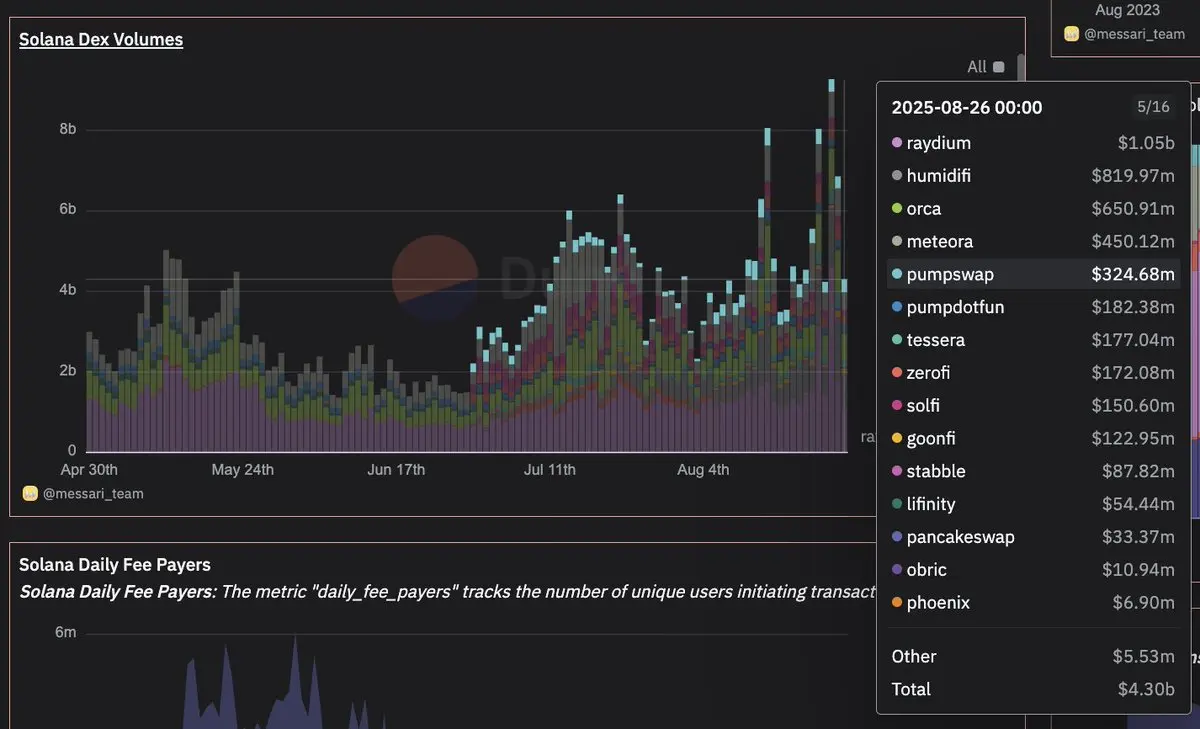The height and width of the screenshot is (729, 1200).
Task: Select the solfi row in tooltip
Action: [1033, 406]
